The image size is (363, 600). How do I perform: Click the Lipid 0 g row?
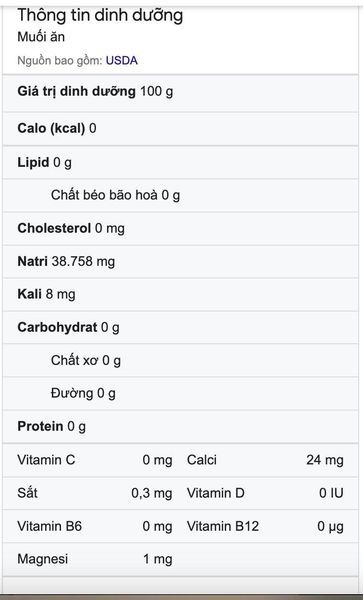[x=180, y=162]
